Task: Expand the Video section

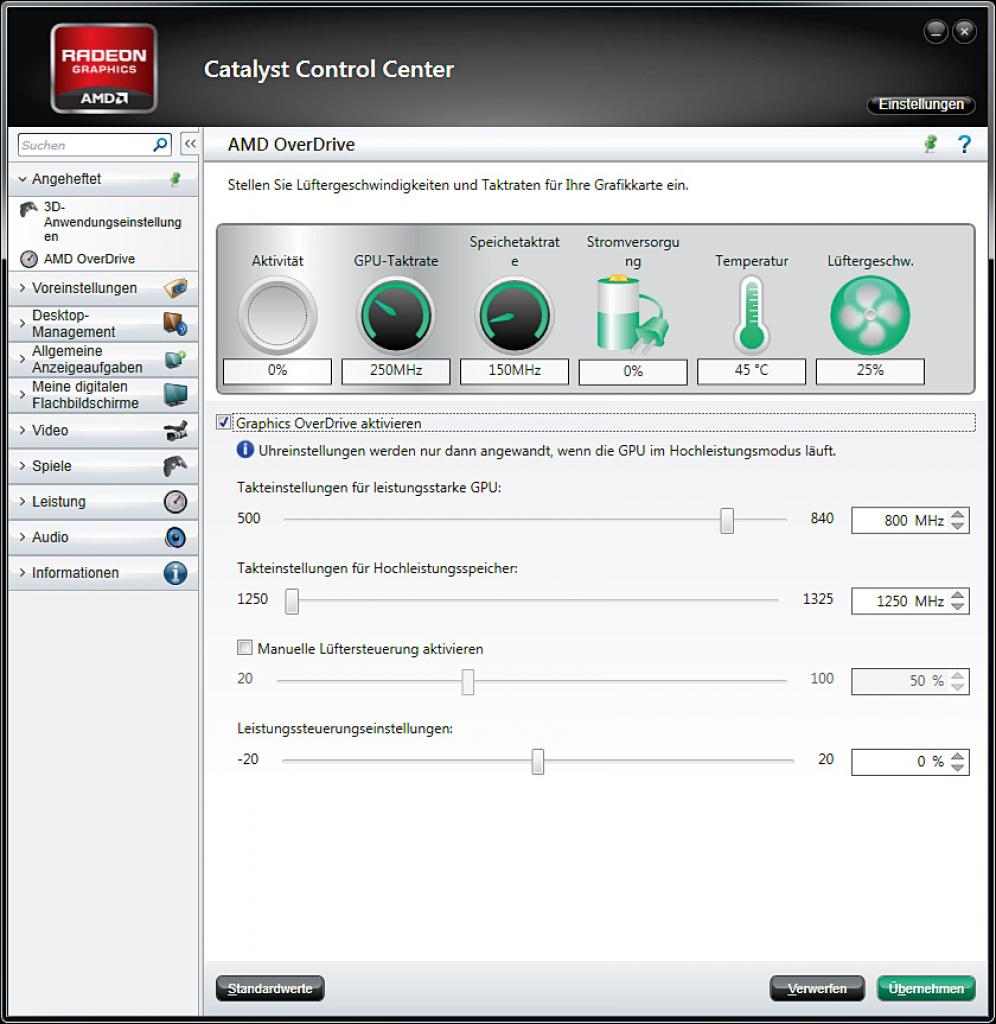Action: (x=23, y=430)
